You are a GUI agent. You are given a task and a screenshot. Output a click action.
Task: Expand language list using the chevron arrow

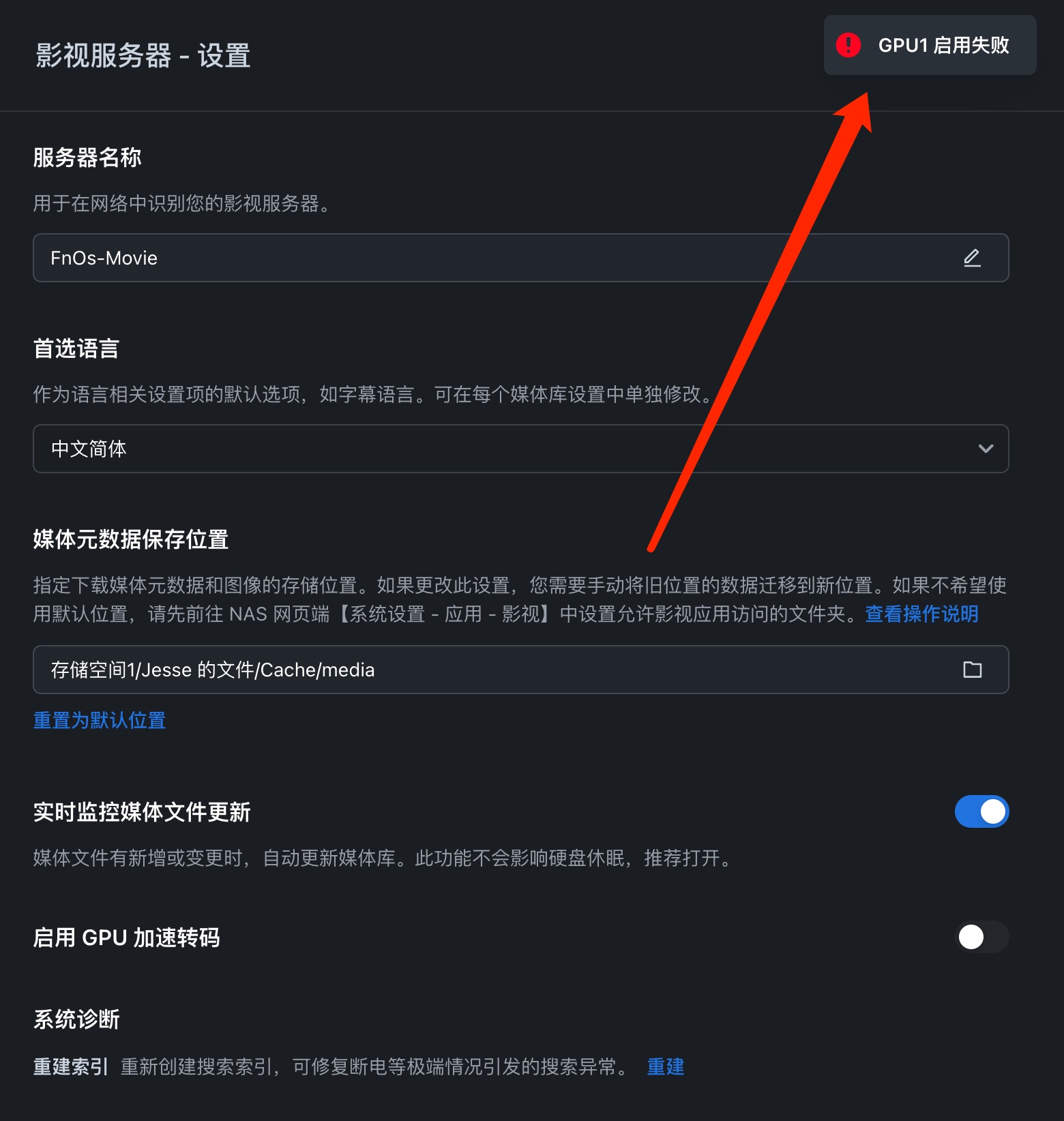coord(986,449)
